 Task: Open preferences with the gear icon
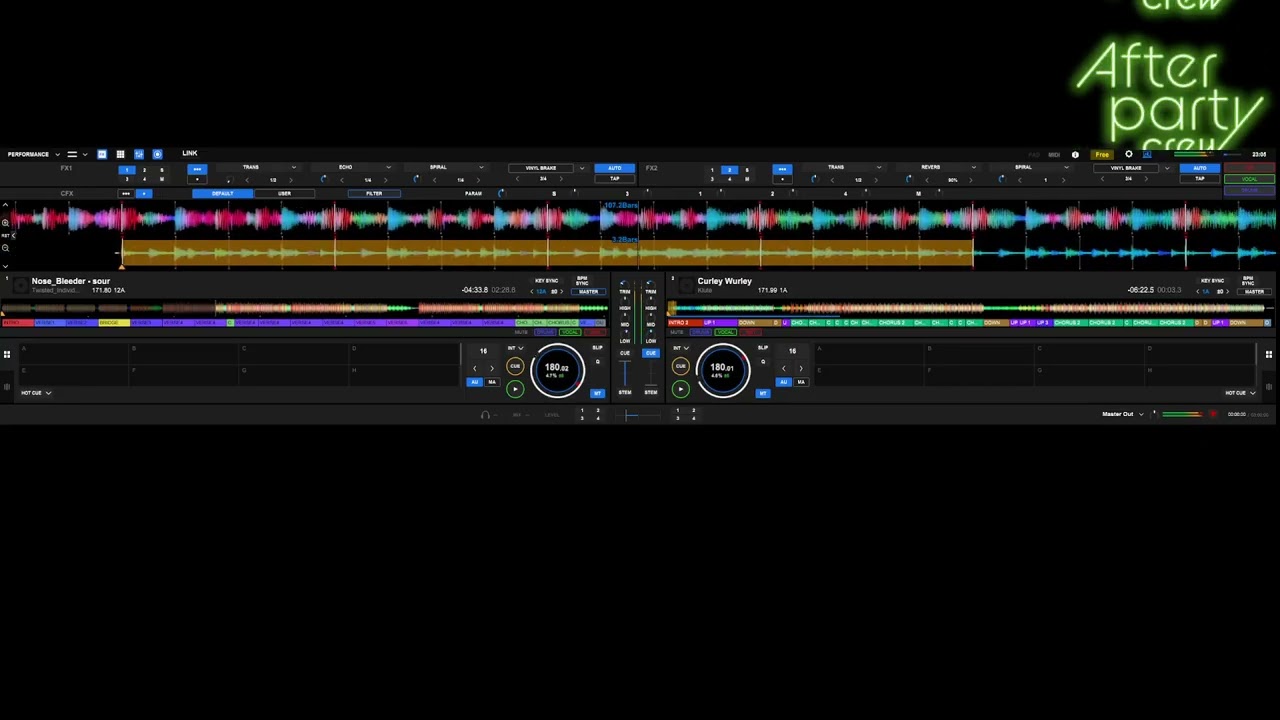(x=1129, y=154)
